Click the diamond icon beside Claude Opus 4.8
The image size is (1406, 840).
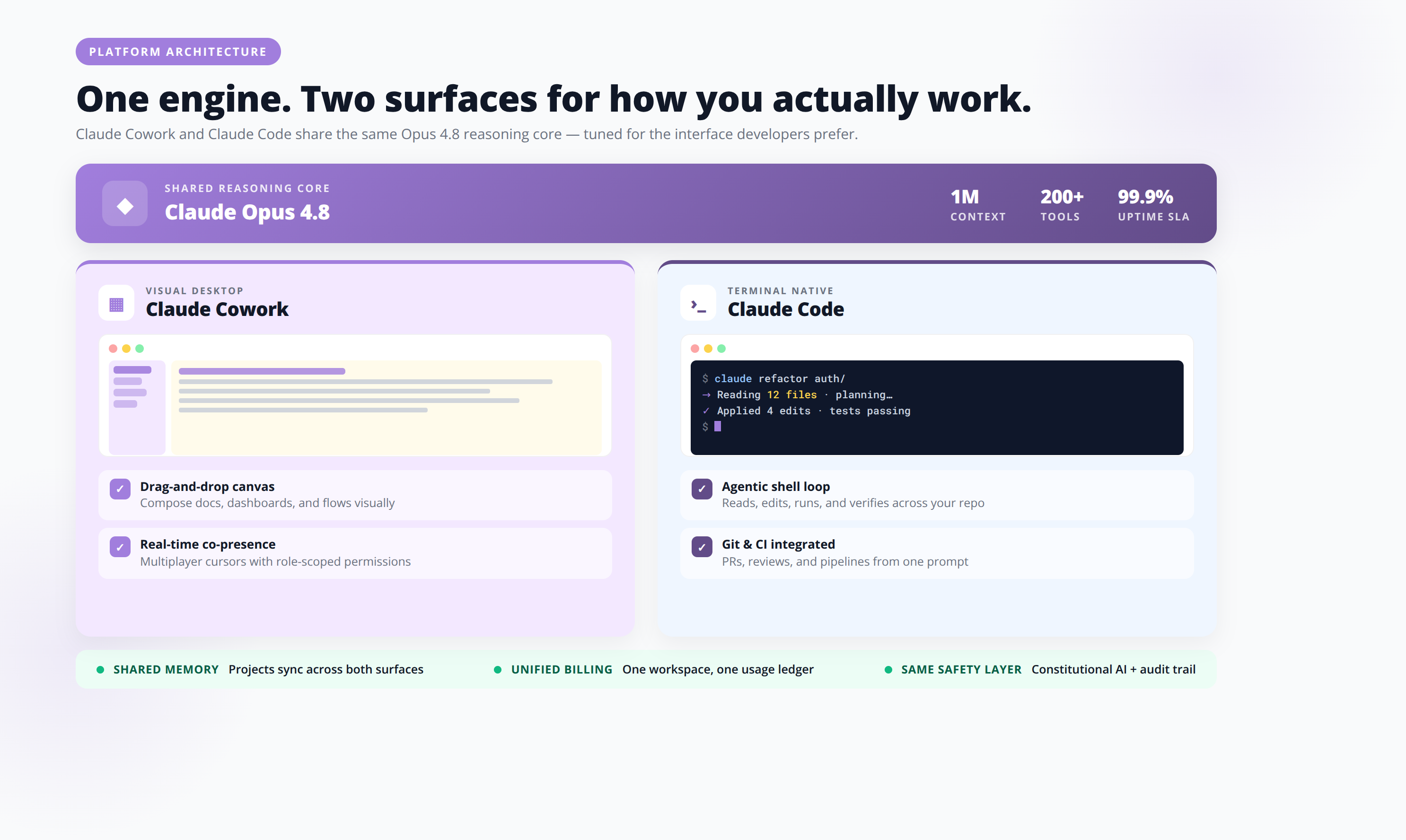124,204
